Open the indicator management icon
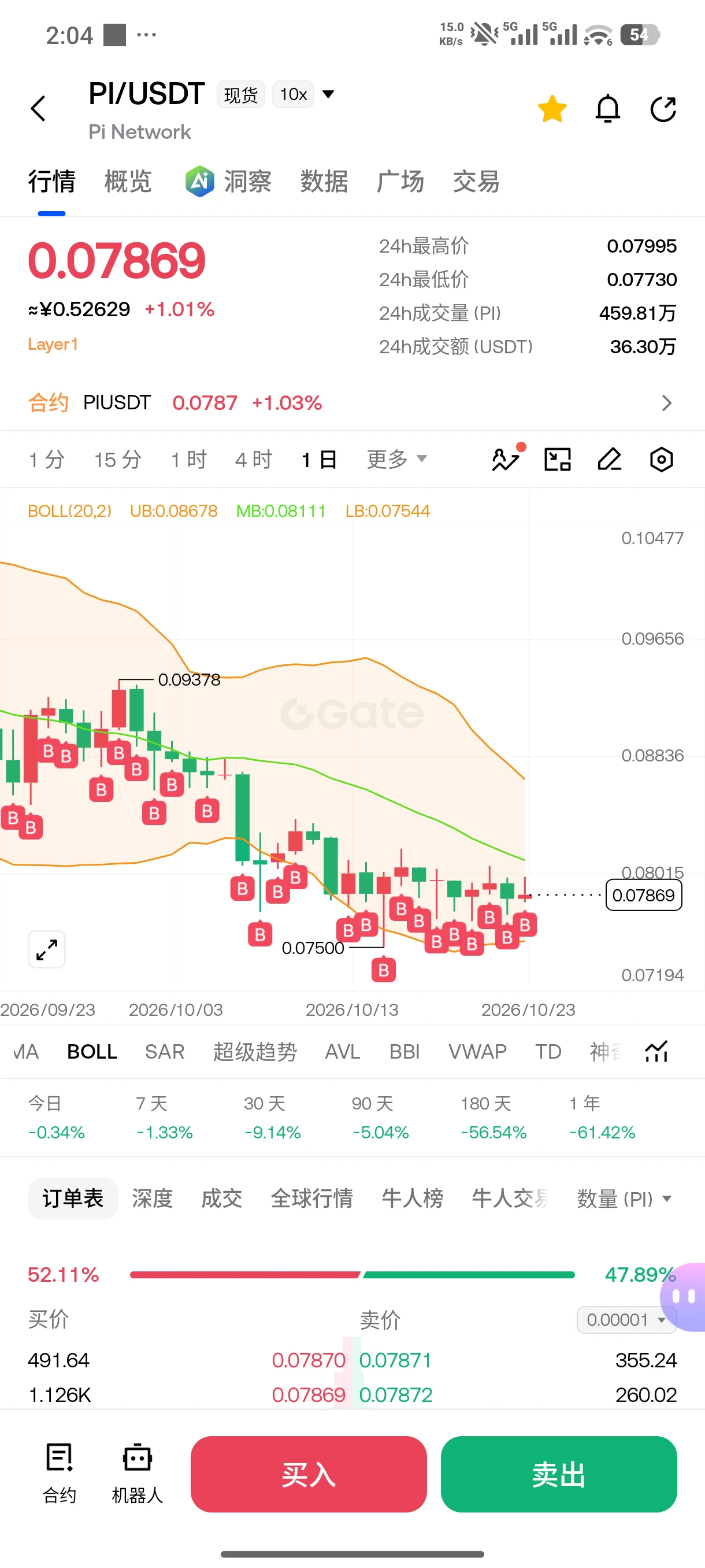Viewport: 705px width, 1568px height. pyautogui.click(x=657, y=1051)
